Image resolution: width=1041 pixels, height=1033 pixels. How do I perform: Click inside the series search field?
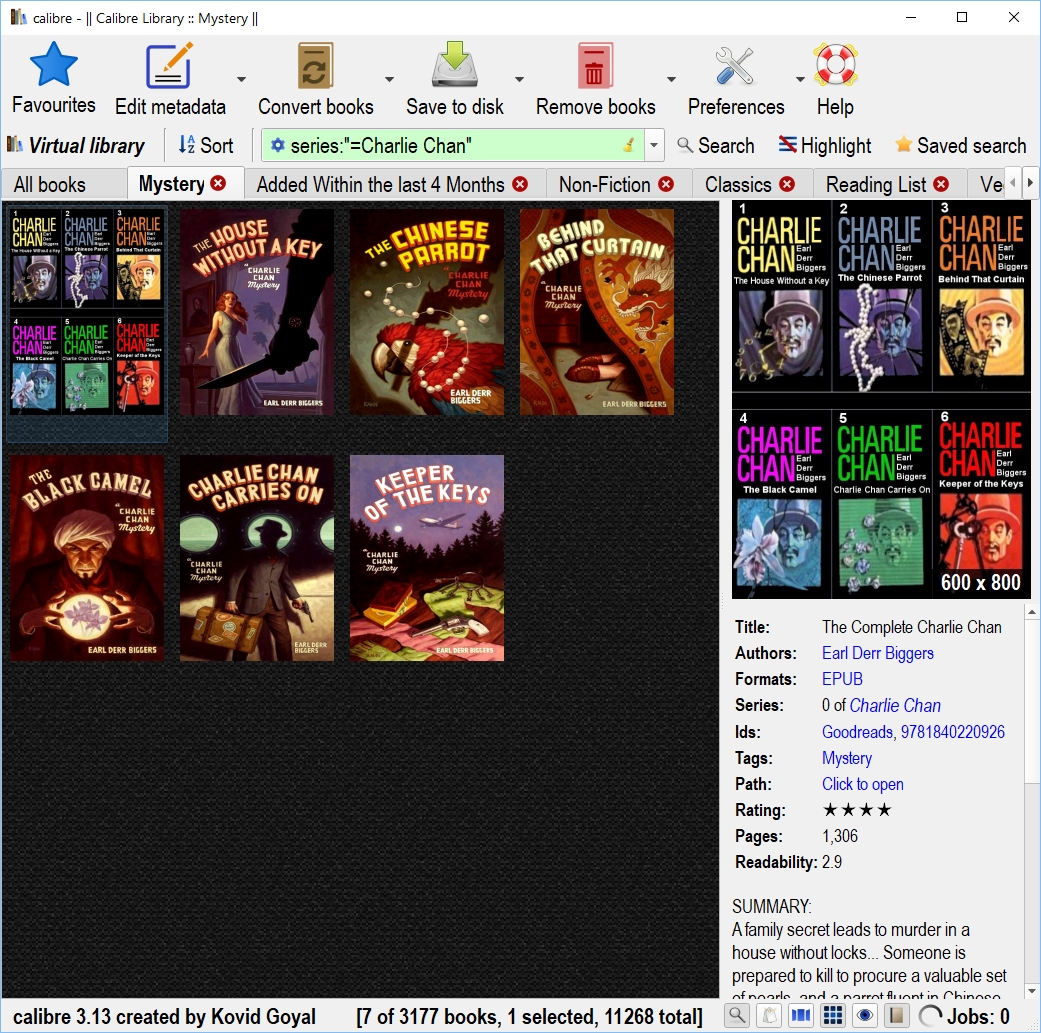[x=453, y=145]
